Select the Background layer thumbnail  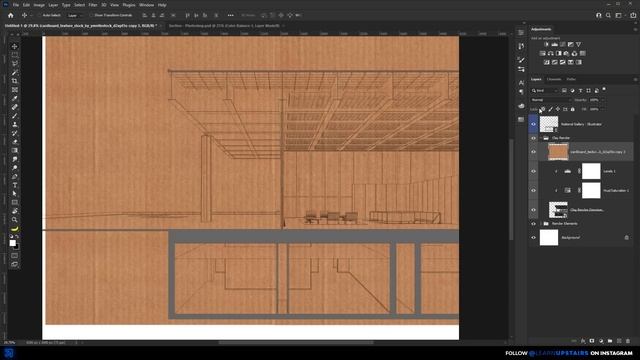coord(549,238)
